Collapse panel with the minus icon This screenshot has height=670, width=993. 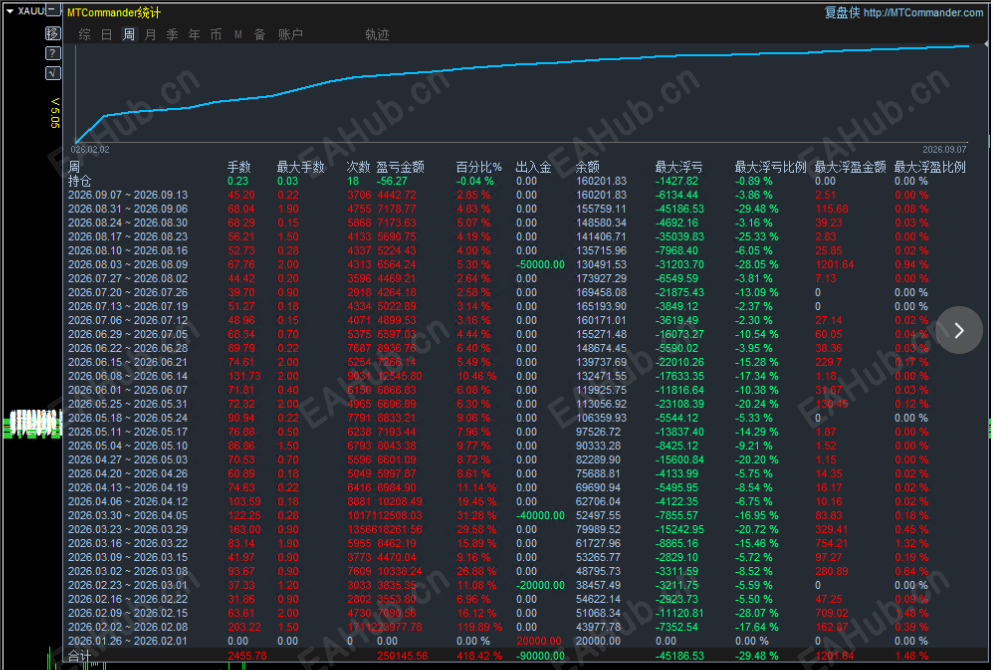(x=53, y=10)
